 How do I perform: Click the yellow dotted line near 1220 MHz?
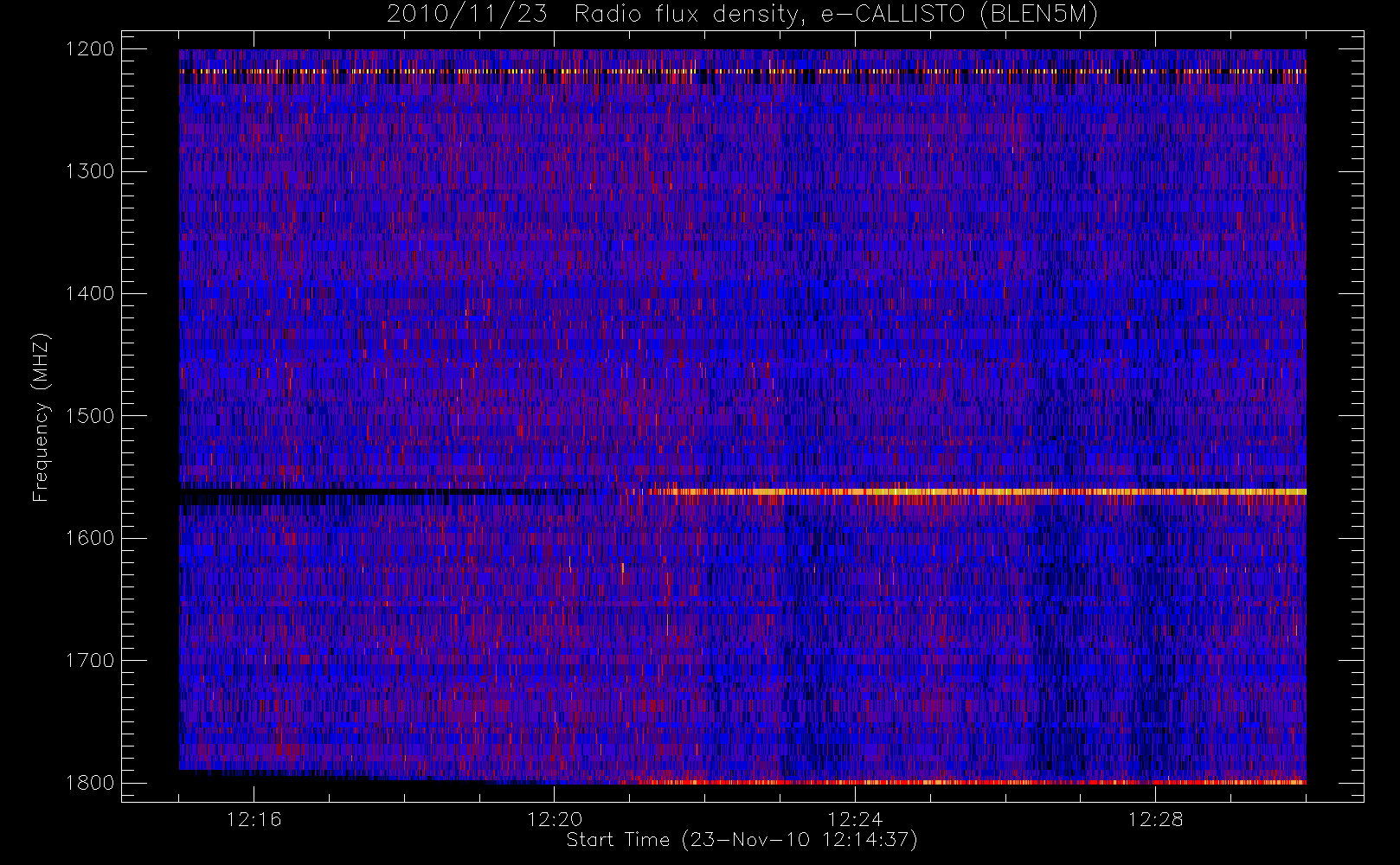(x=742, y=71)
